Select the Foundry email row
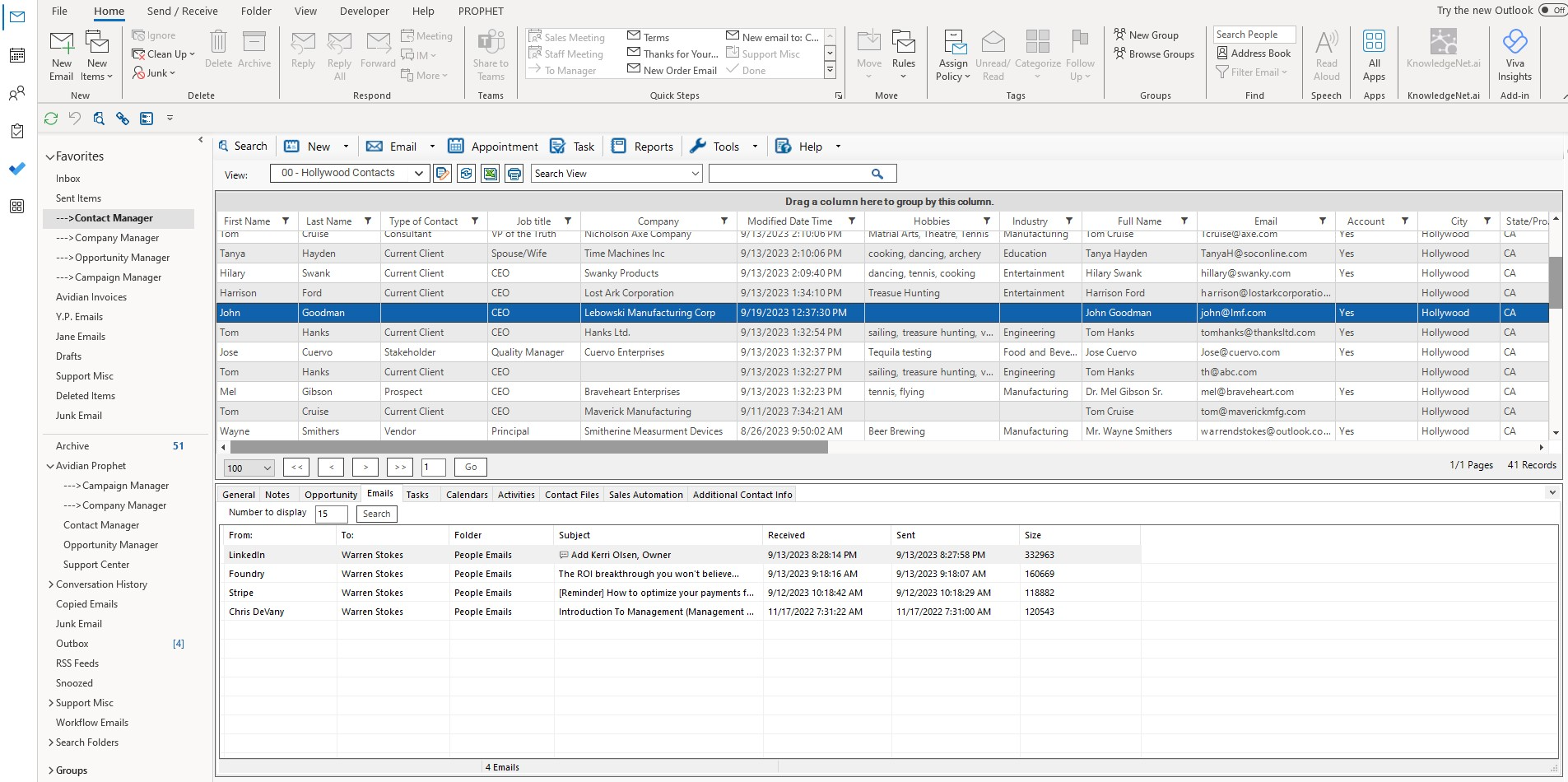 point(680,574)
